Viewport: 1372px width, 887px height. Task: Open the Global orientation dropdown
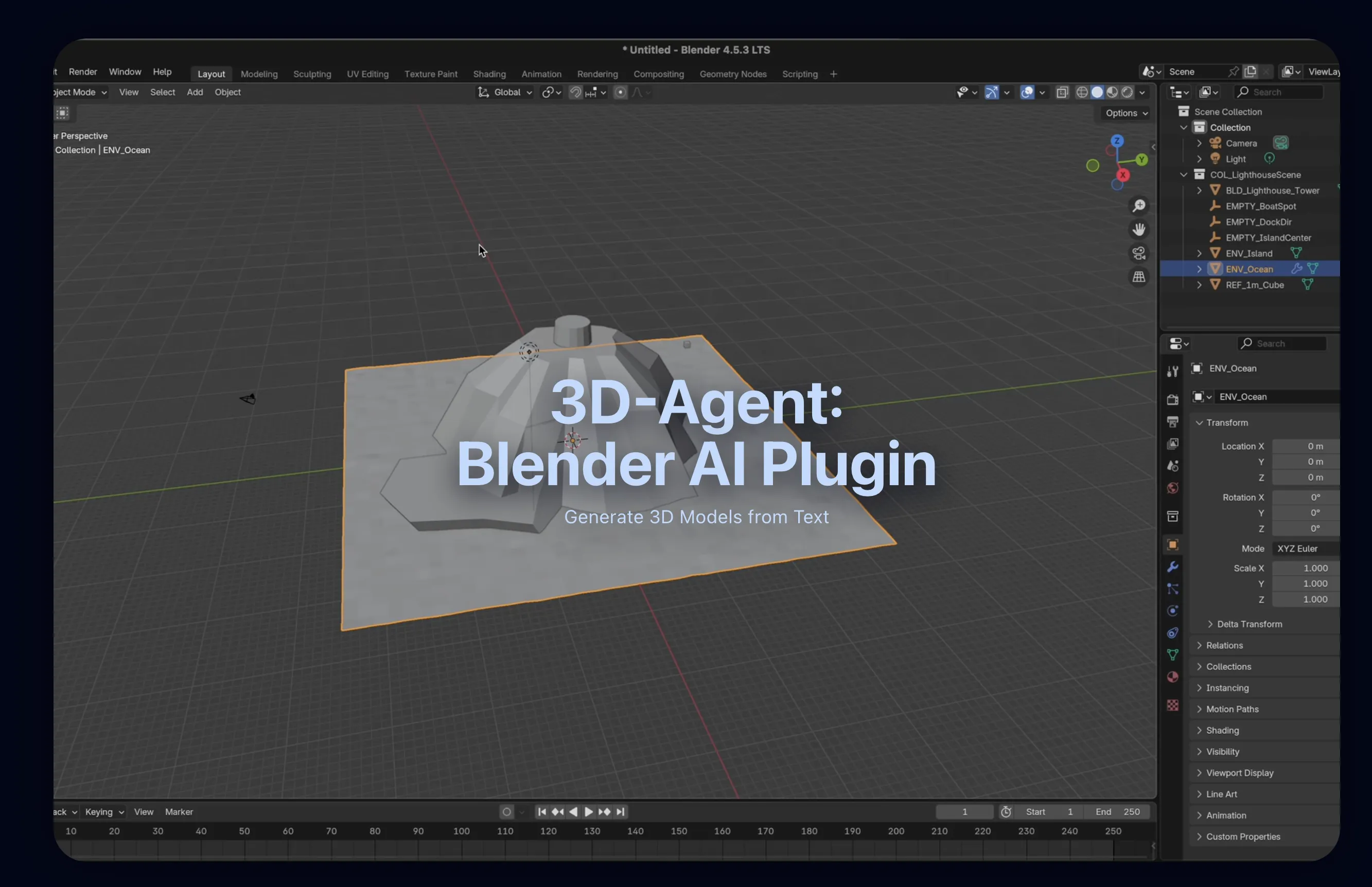click(x=505, y=92)
